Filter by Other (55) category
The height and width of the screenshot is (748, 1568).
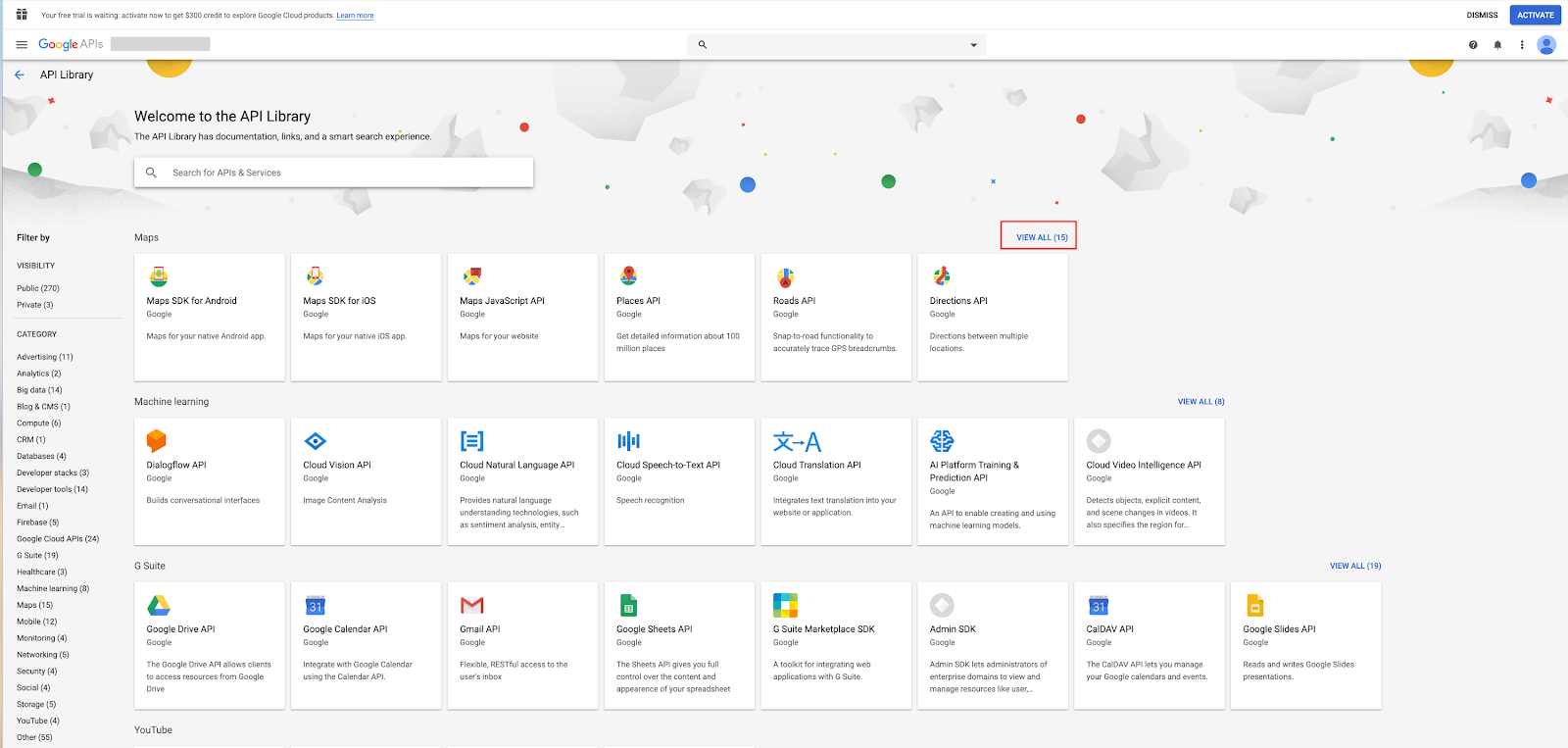click(x=35, y=737)
